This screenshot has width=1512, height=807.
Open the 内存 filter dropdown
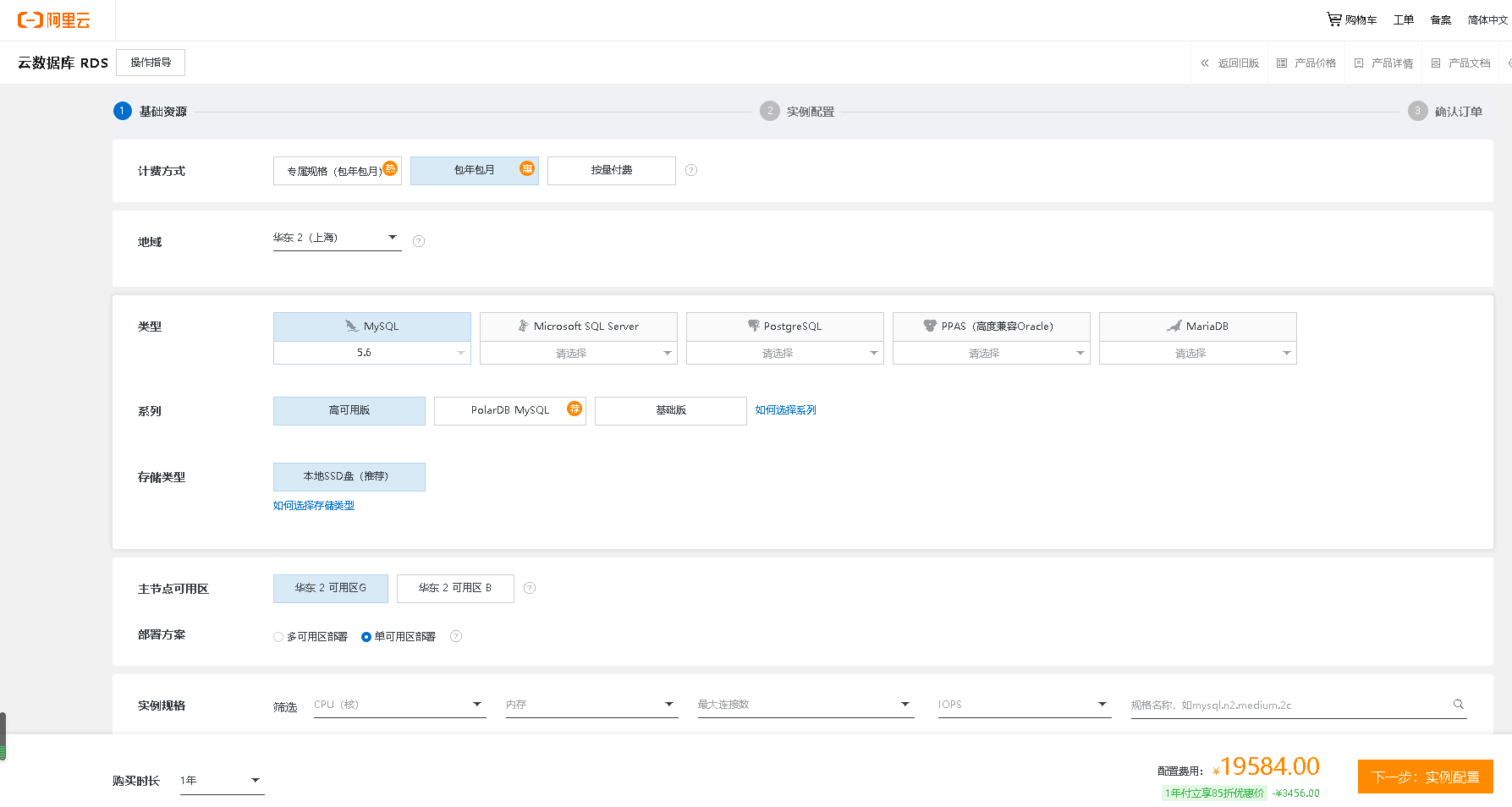tap(591, 705)
